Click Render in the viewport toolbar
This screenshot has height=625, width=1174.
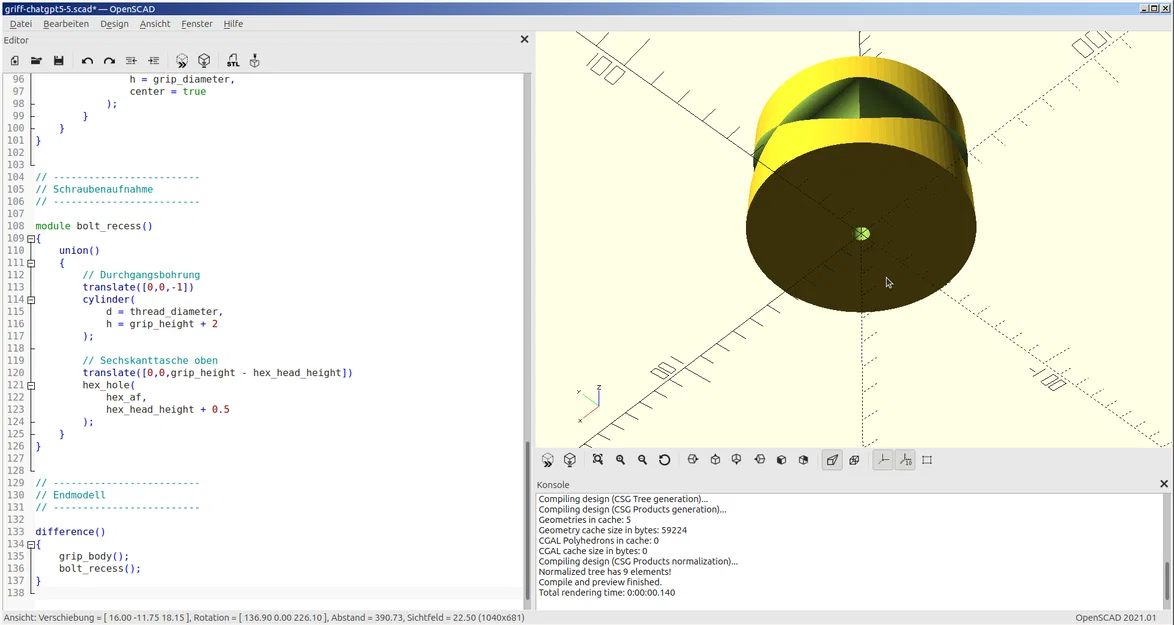(570, 460)
